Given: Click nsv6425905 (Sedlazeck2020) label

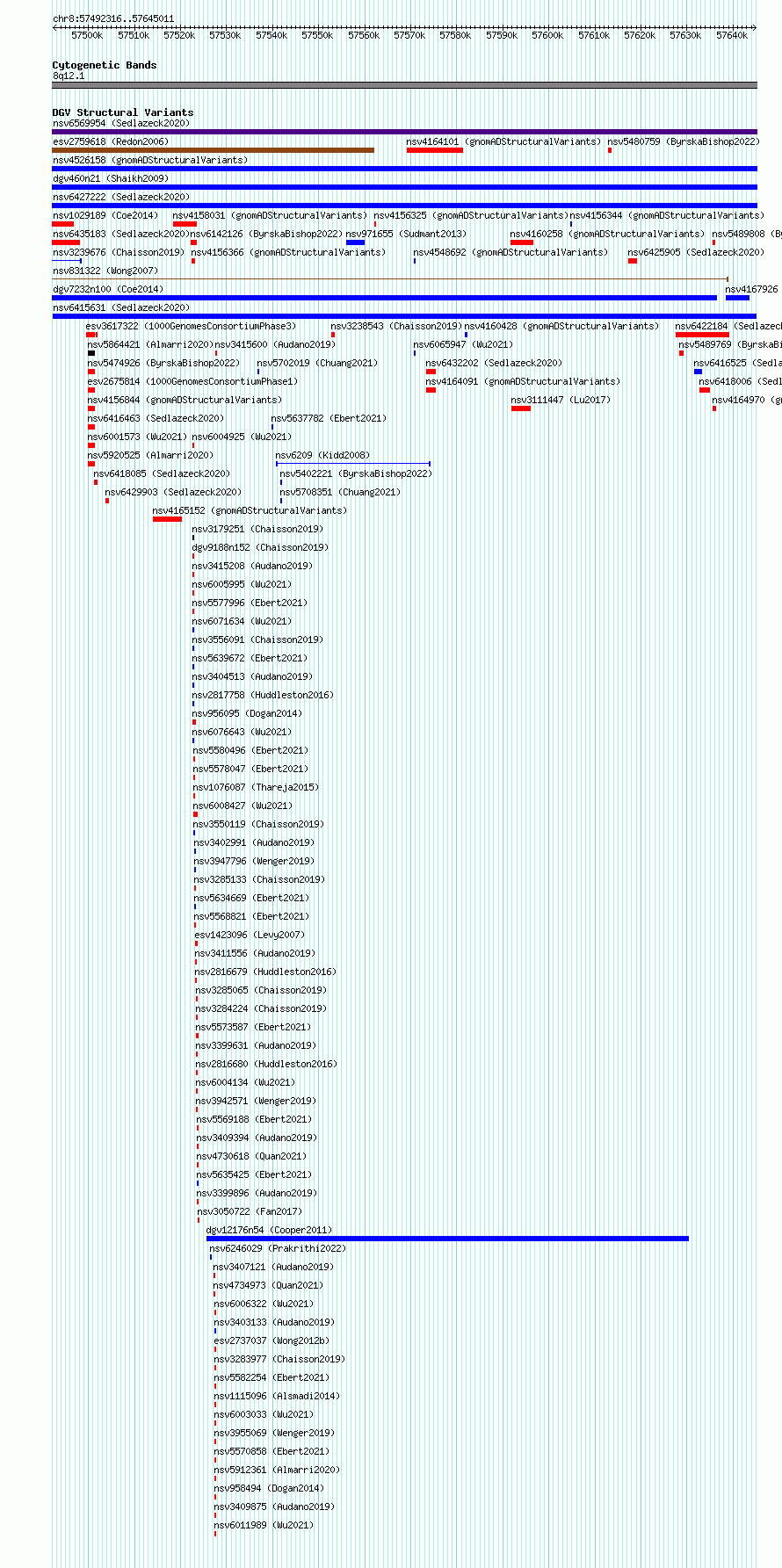Looking at the screenshot, I should pyautogui.click(x=696, y=252).
